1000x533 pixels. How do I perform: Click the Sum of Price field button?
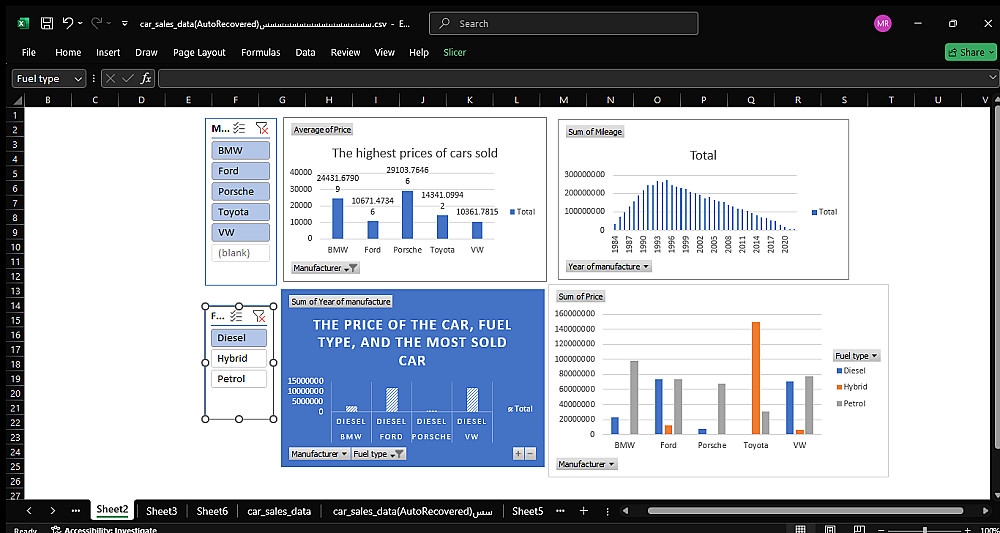click(580, 296)
